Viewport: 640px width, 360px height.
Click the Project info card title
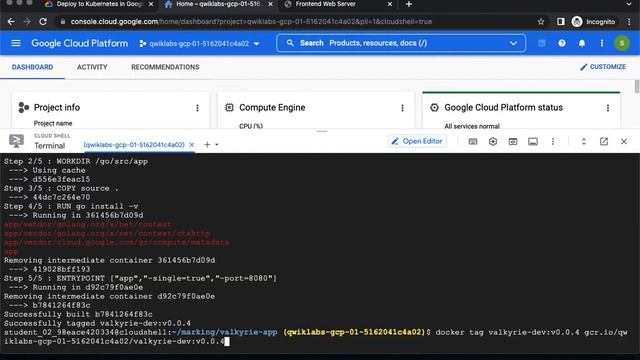point(57,107)
